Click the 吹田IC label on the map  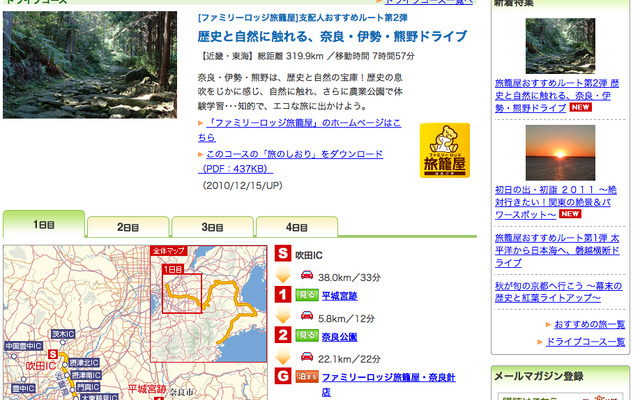(x=40, y=366)
